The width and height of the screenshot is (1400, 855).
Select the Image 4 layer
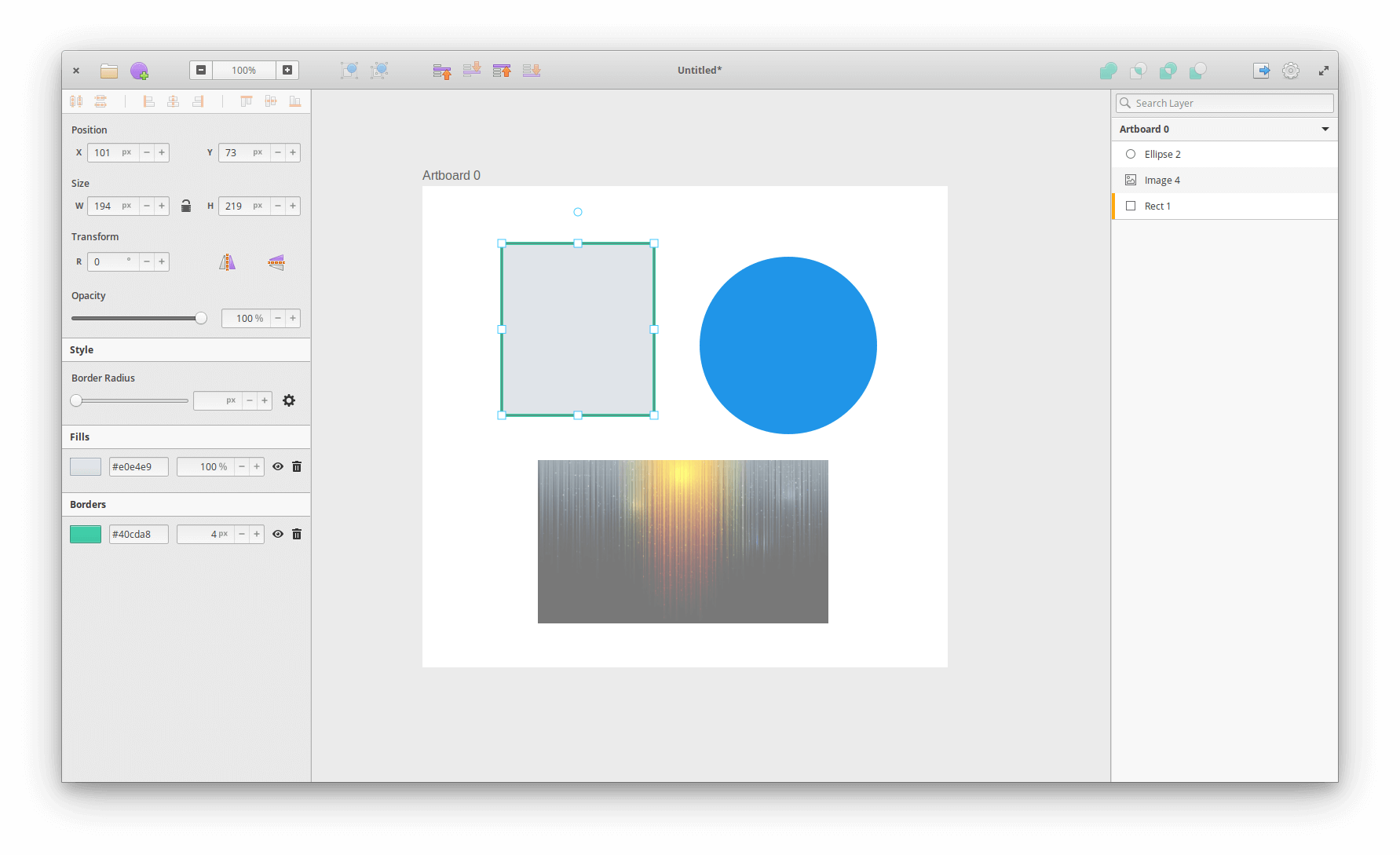pos(1163,180)
